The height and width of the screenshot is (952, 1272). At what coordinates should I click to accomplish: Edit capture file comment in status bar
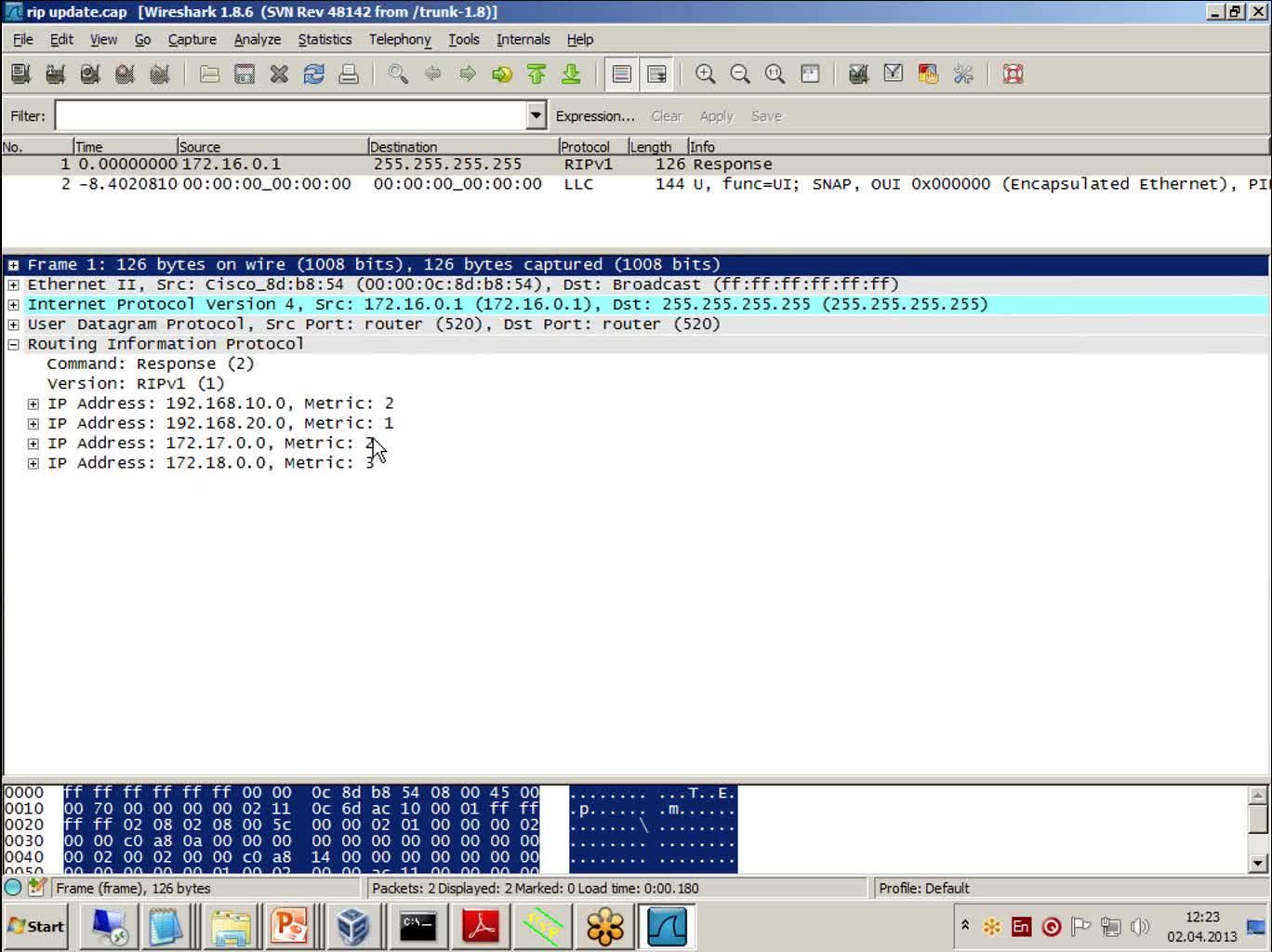36,888
